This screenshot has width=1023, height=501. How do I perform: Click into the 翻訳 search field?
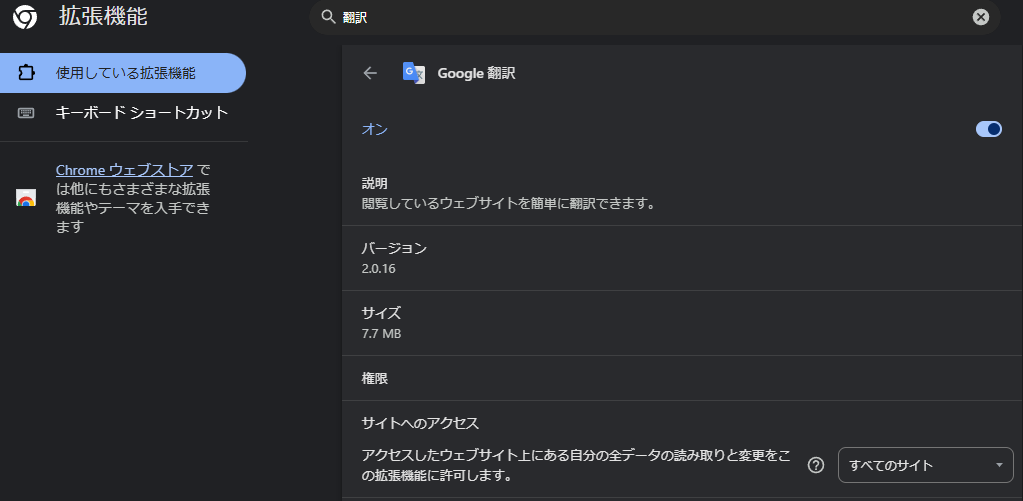click(x=654, y=17)
